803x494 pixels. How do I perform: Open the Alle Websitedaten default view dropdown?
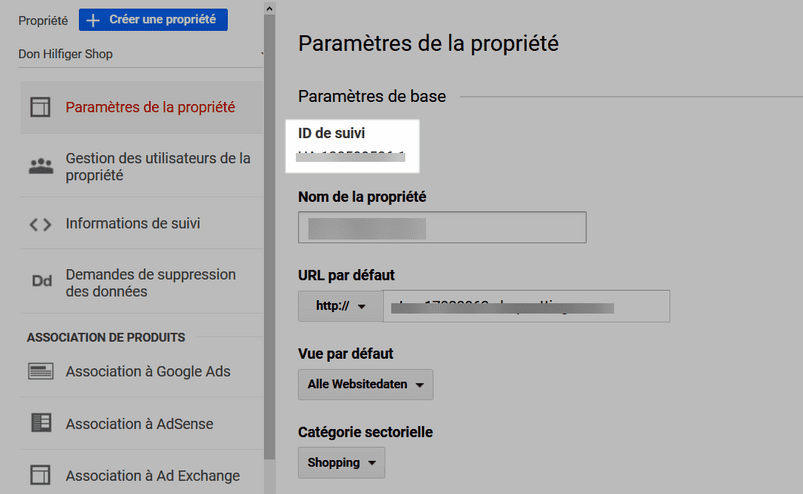click(366, 384)
